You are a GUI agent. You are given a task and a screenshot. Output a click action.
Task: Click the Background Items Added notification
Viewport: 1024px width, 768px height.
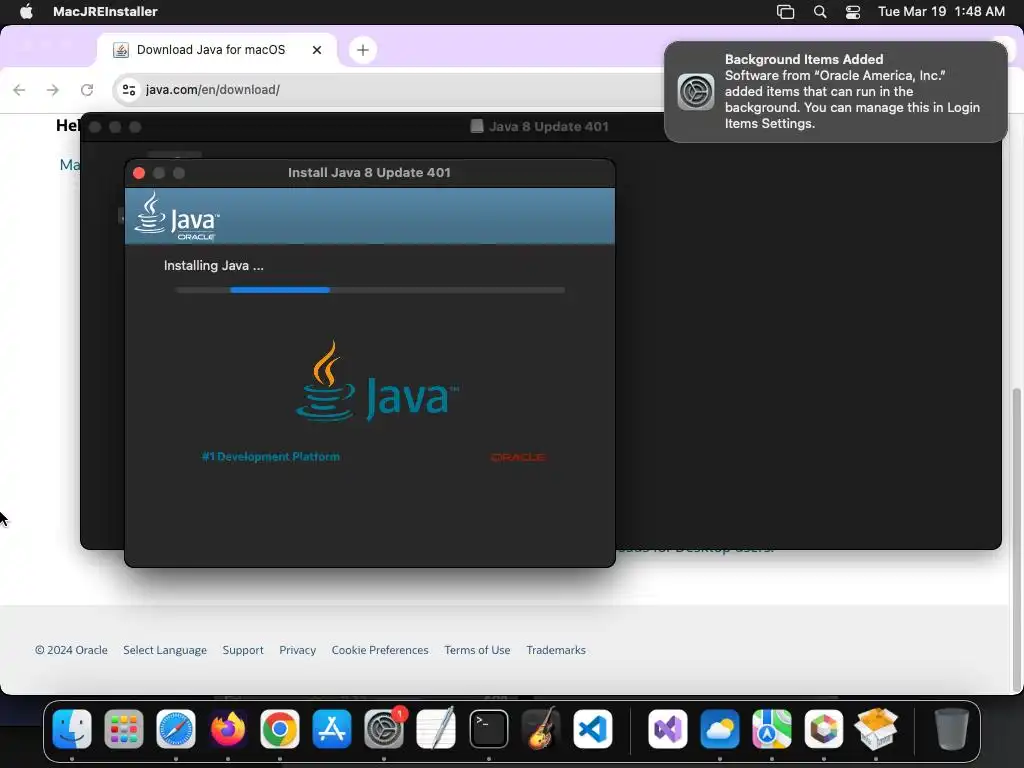click(835, 91)
